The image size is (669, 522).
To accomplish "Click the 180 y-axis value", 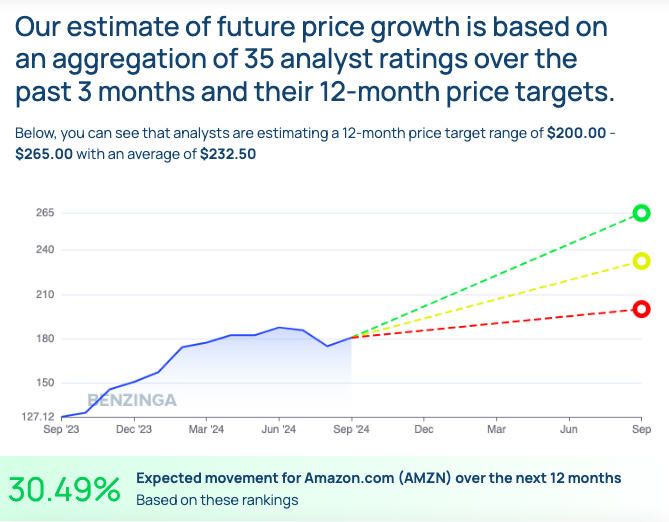I will (x=43, y=339).
